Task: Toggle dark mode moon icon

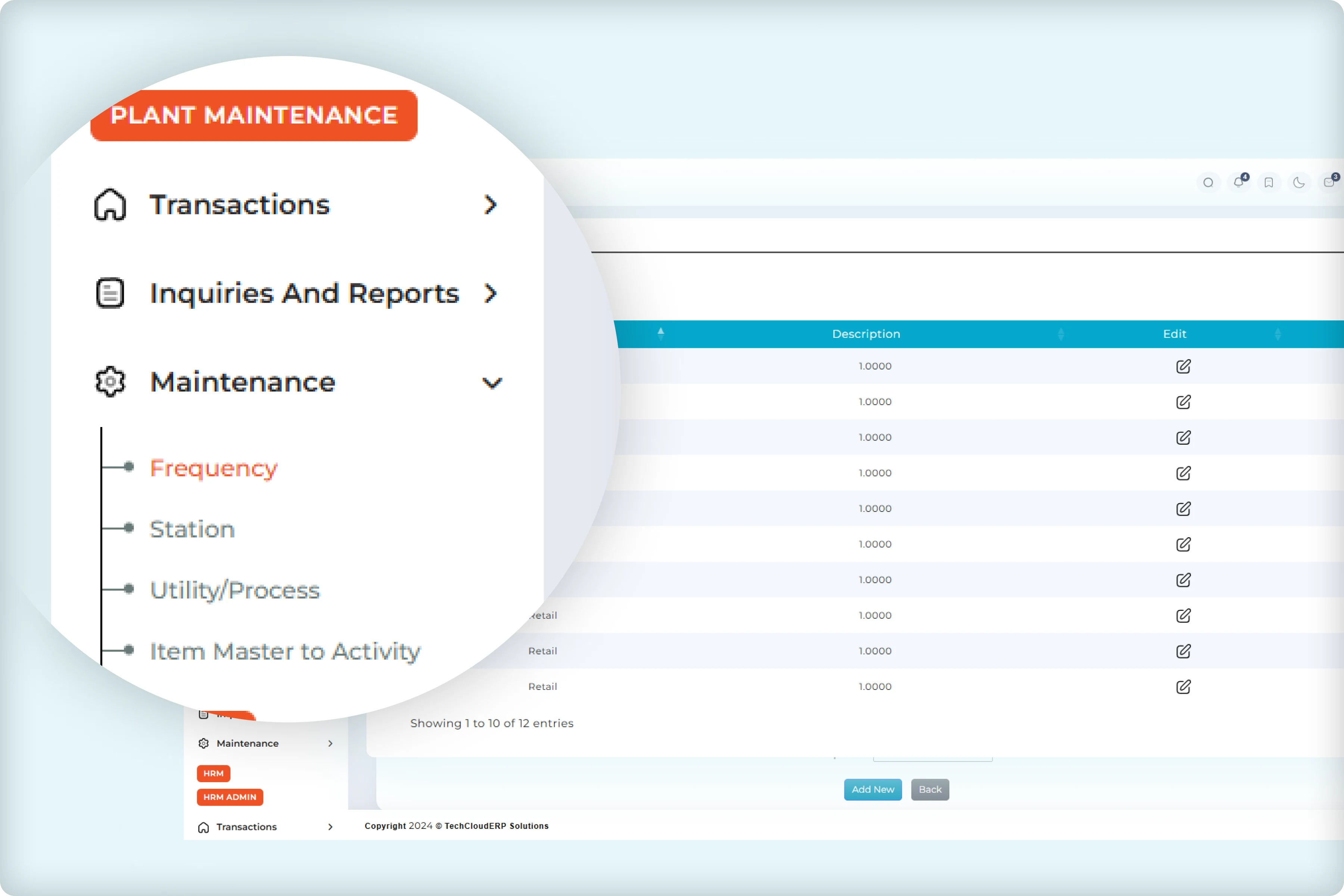Action: point(1299,183)
